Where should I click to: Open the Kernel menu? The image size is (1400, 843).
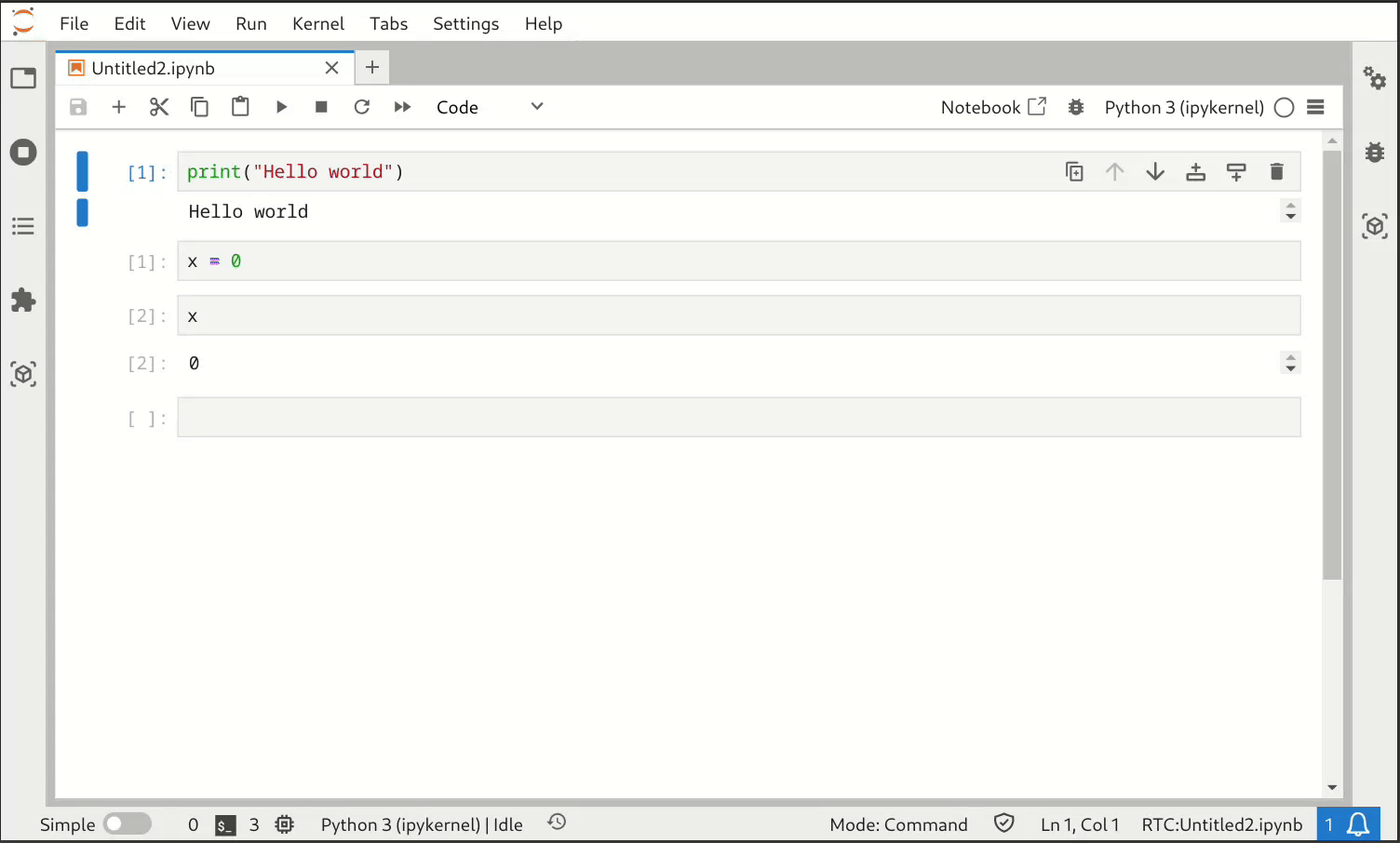click(x=317, y=23)
